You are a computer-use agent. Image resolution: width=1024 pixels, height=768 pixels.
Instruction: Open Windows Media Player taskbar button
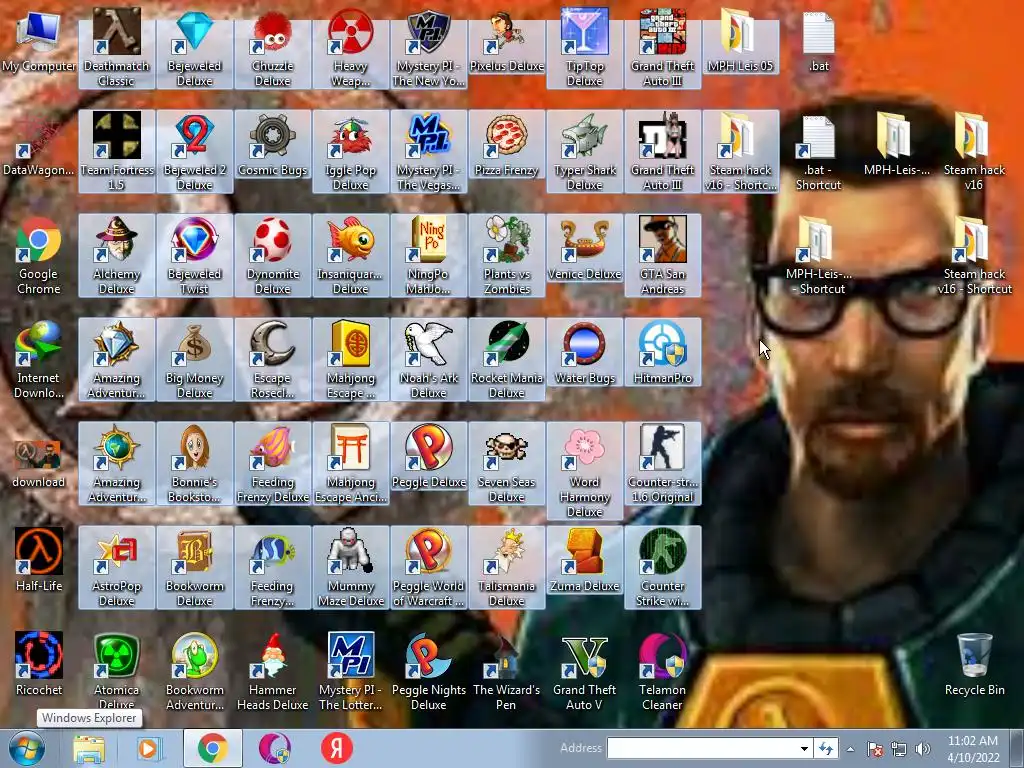pos(149,748)
